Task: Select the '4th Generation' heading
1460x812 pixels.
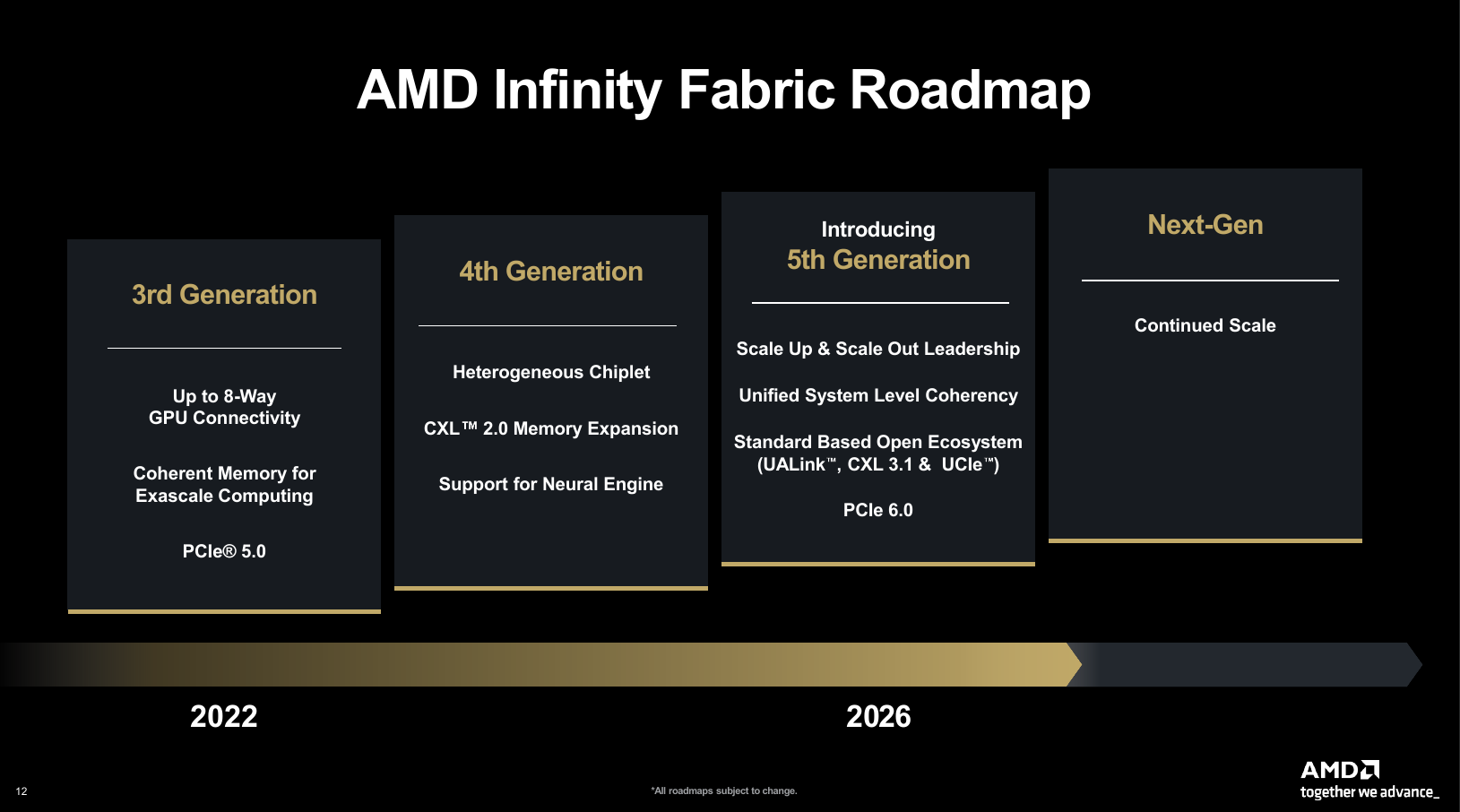Action: 551,272
